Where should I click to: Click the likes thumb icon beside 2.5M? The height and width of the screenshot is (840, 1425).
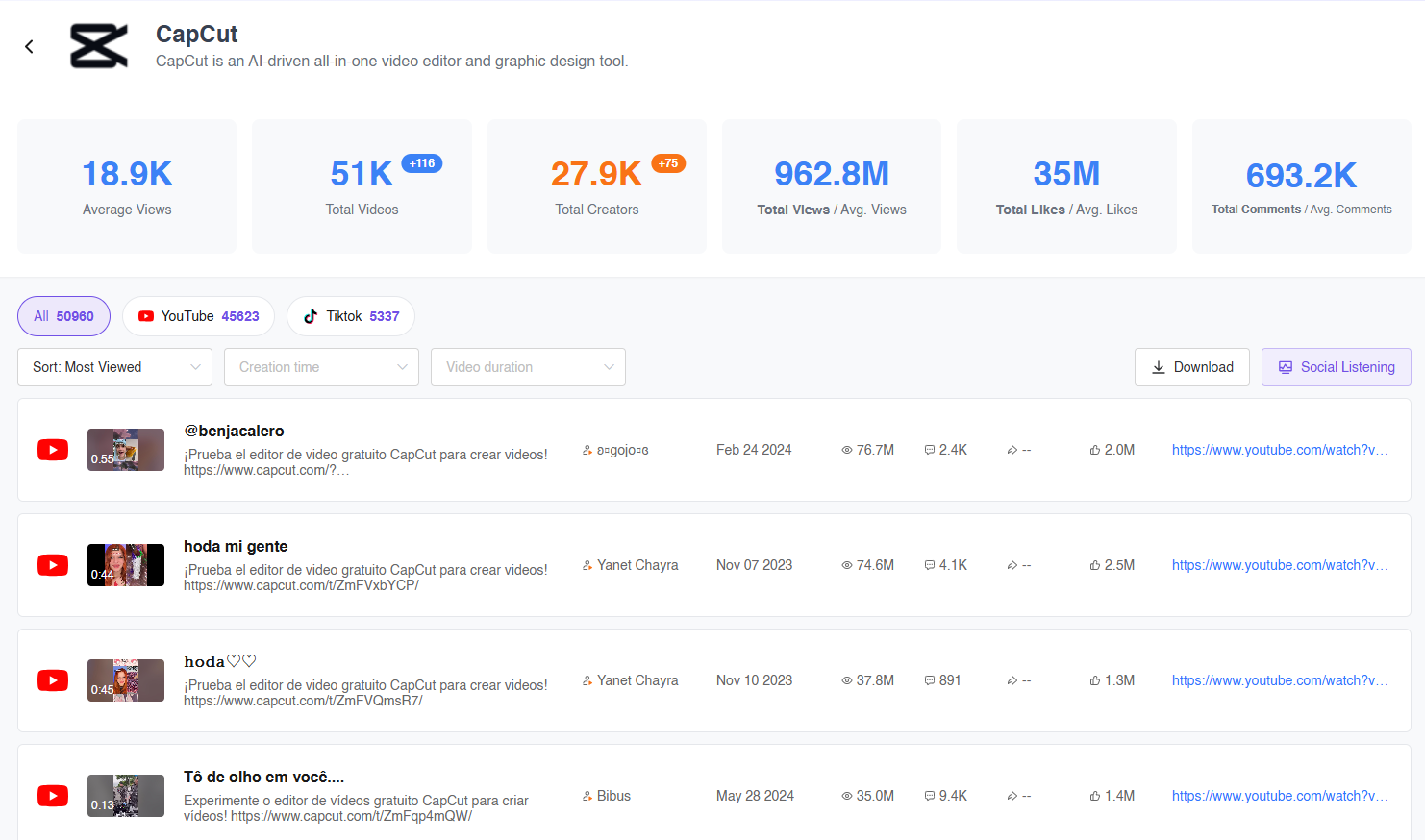[1095, 565]
